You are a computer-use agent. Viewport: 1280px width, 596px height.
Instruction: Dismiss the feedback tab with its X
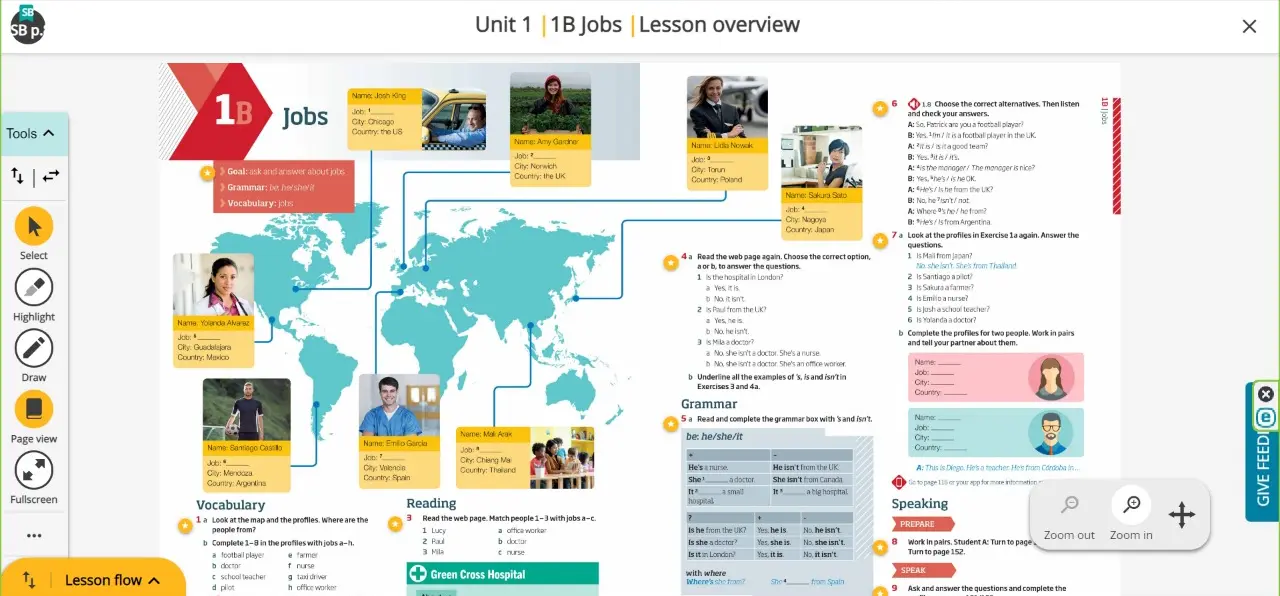(x=1265, y=393)
